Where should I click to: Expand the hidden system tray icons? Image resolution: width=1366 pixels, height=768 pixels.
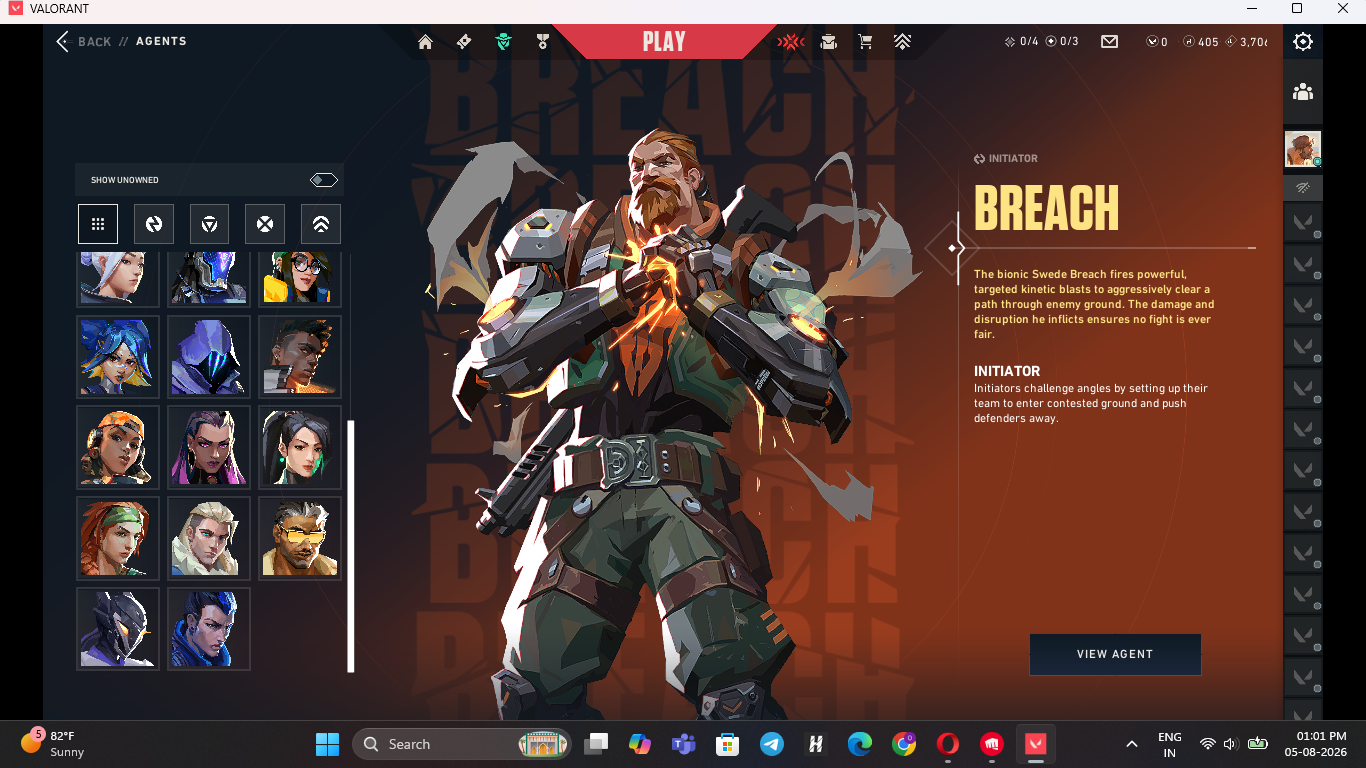tap(1132, 744)
